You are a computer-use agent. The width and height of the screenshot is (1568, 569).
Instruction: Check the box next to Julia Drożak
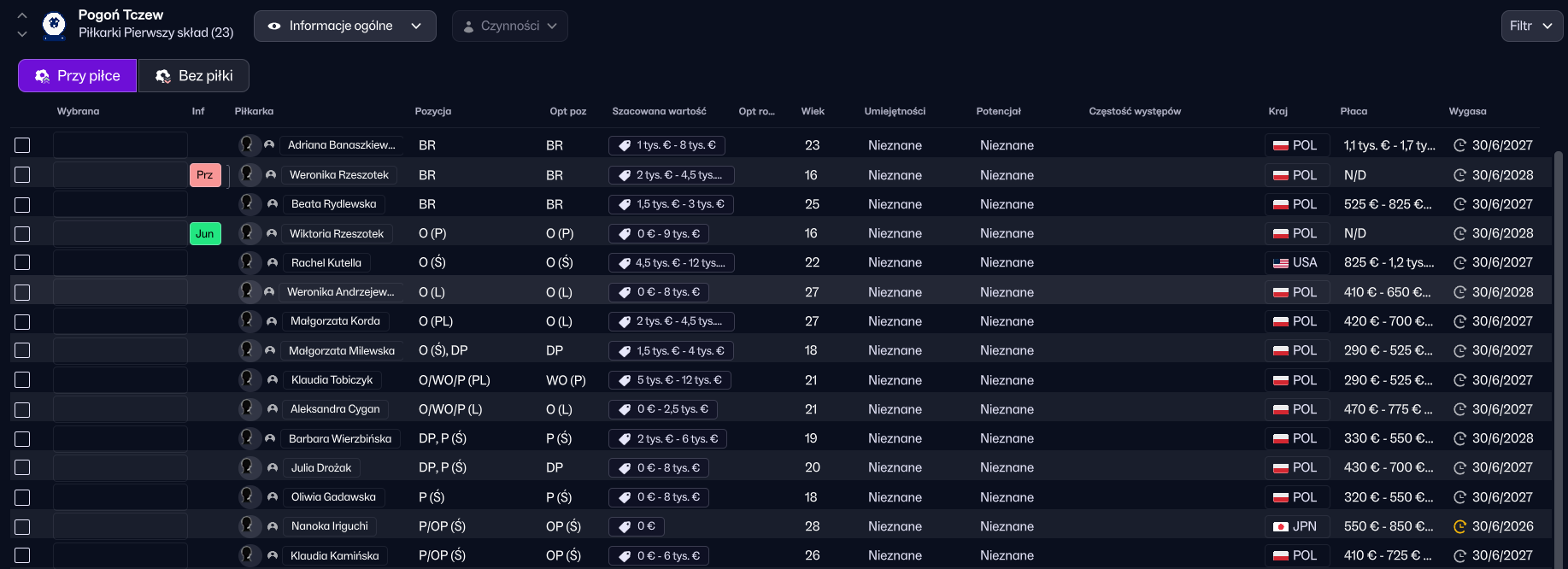coord(22,468)
